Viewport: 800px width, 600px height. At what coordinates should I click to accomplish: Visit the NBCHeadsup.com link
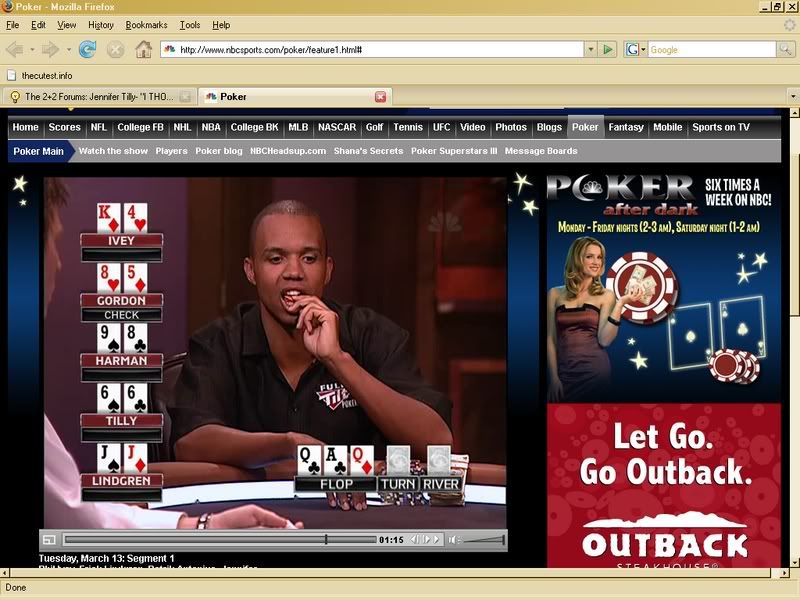click(x=288, y=151)
